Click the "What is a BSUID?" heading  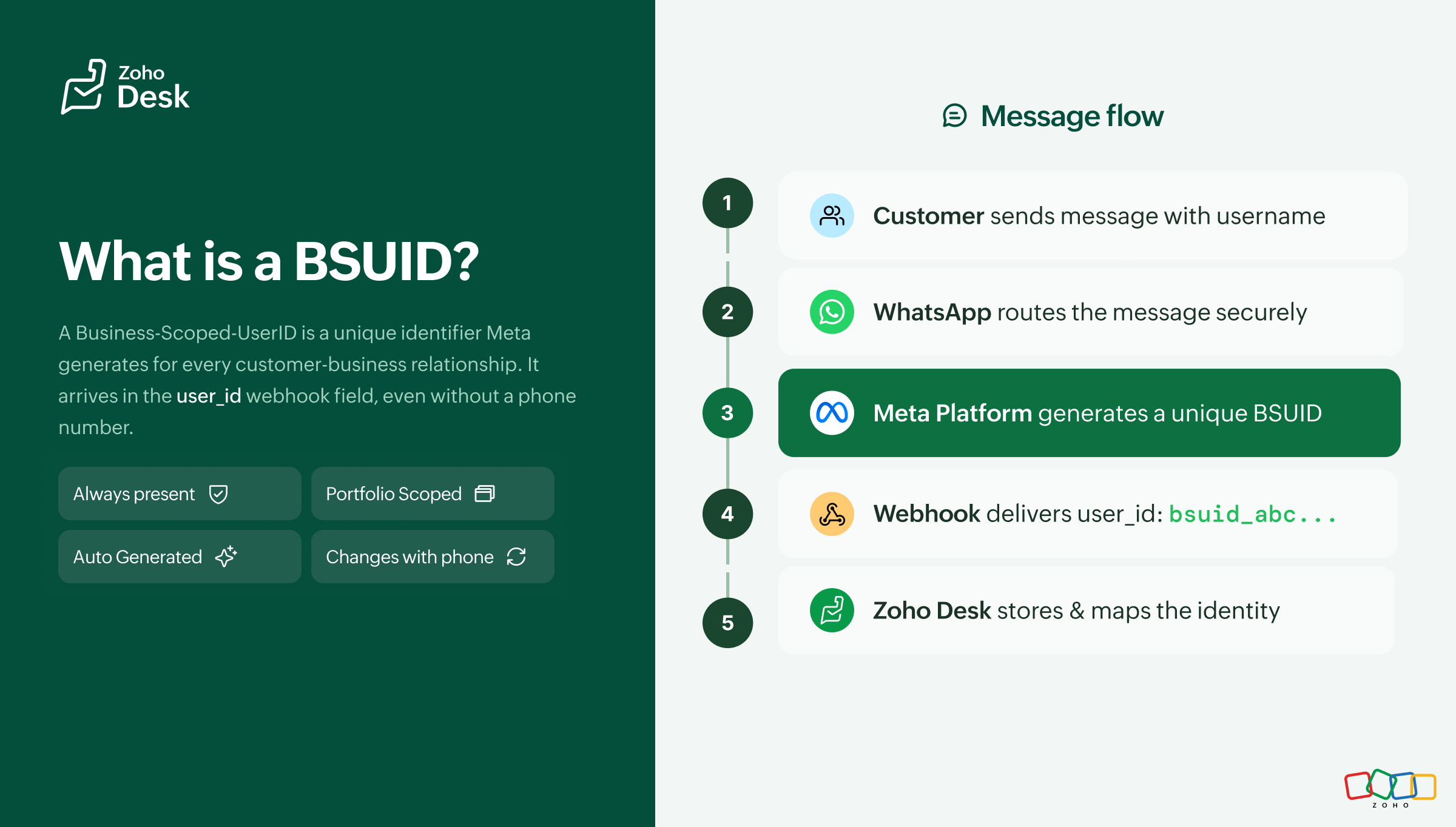point(269,261)
